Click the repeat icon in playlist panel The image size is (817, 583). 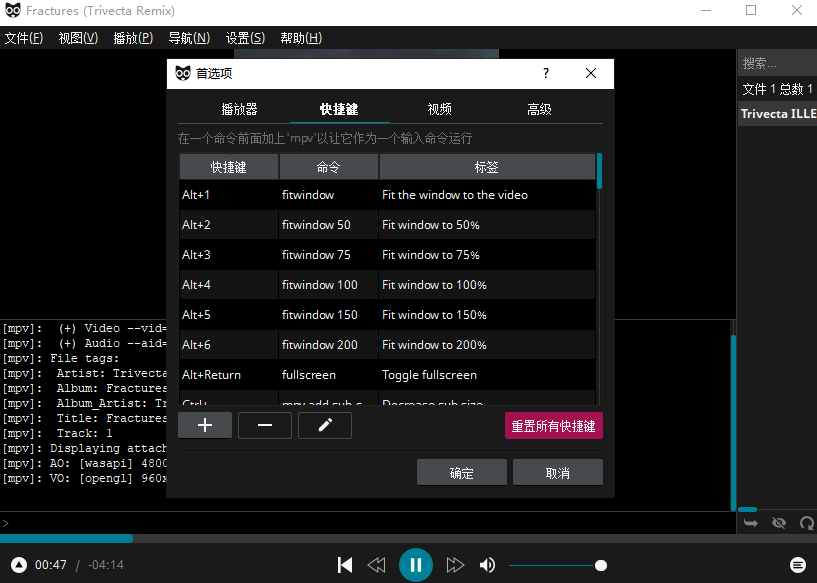(807, 523)
